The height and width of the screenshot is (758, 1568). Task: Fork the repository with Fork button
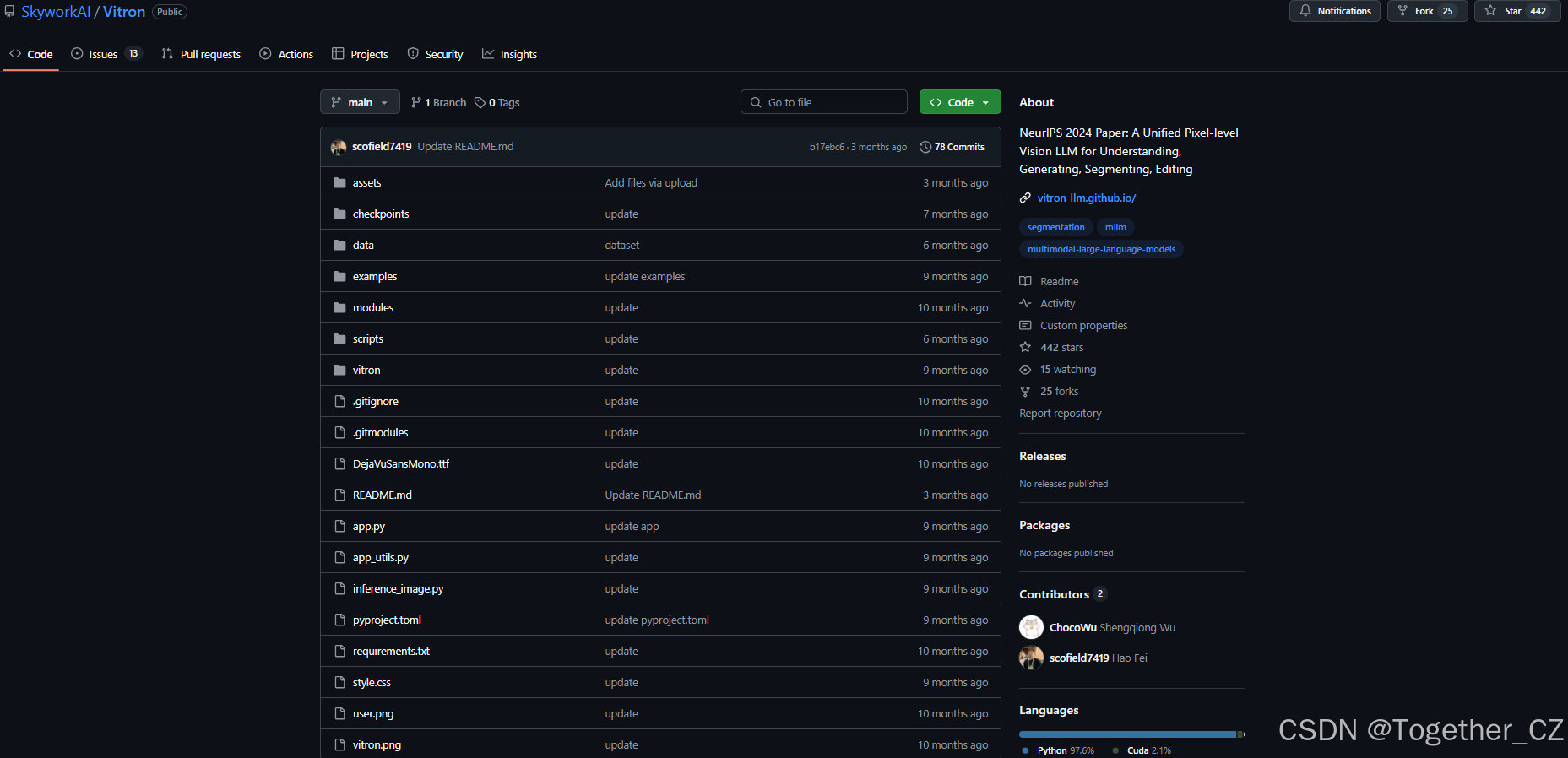click(1428, 11)
